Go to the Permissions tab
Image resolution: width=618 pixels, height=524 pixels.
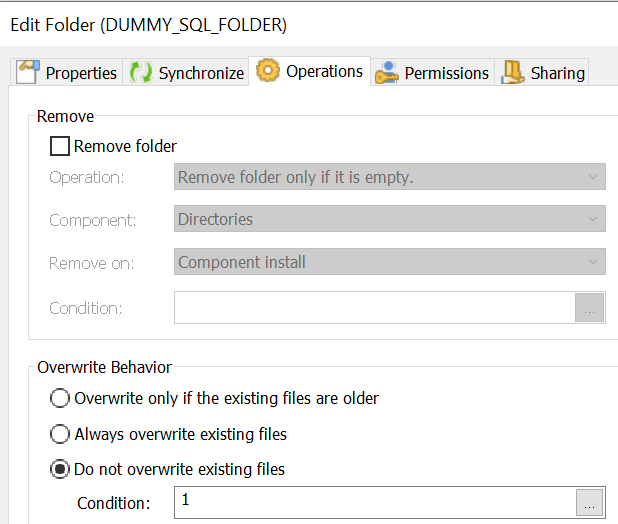click(446, 73)
